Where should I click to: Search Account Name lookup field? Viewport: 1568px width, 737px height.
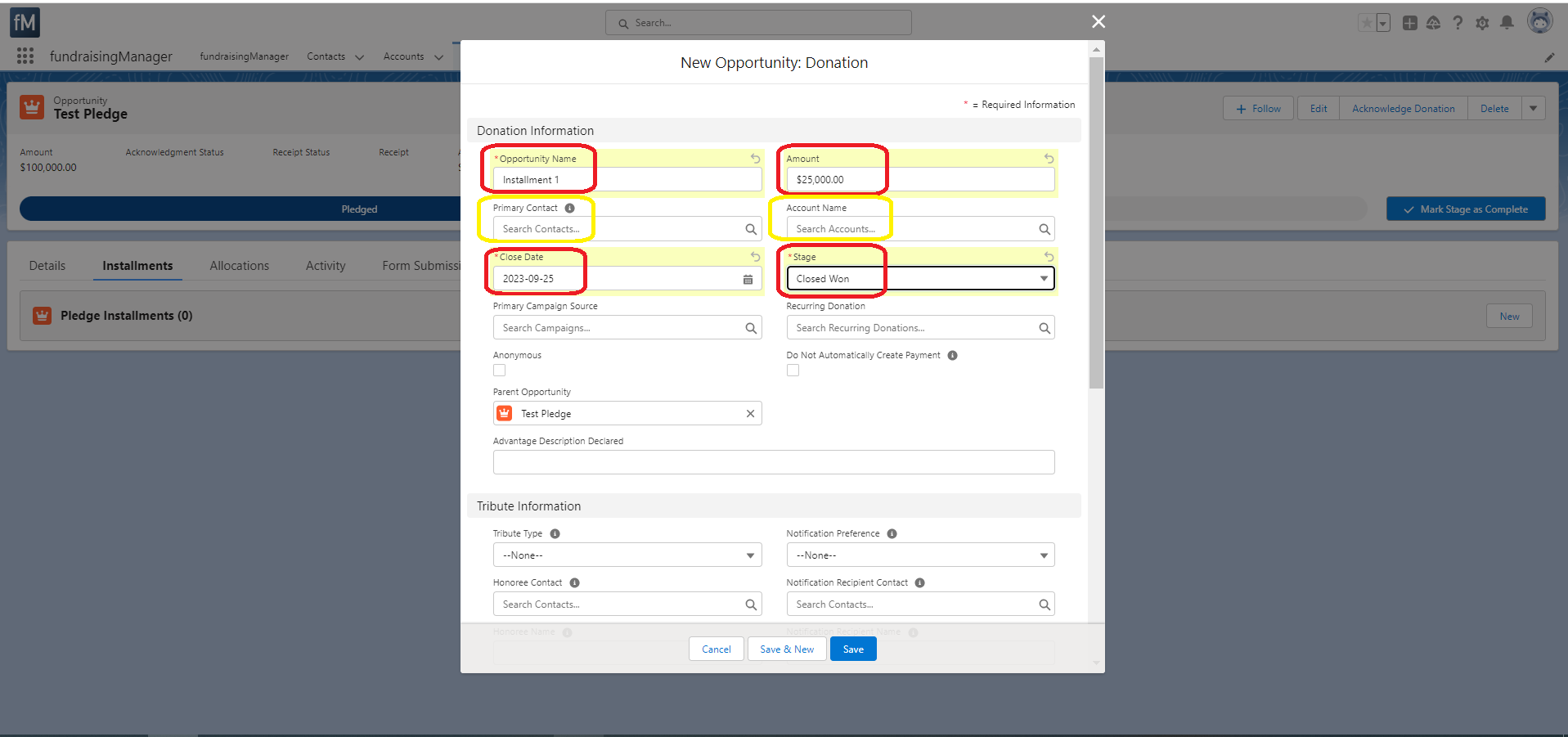(x=920, y=229)
